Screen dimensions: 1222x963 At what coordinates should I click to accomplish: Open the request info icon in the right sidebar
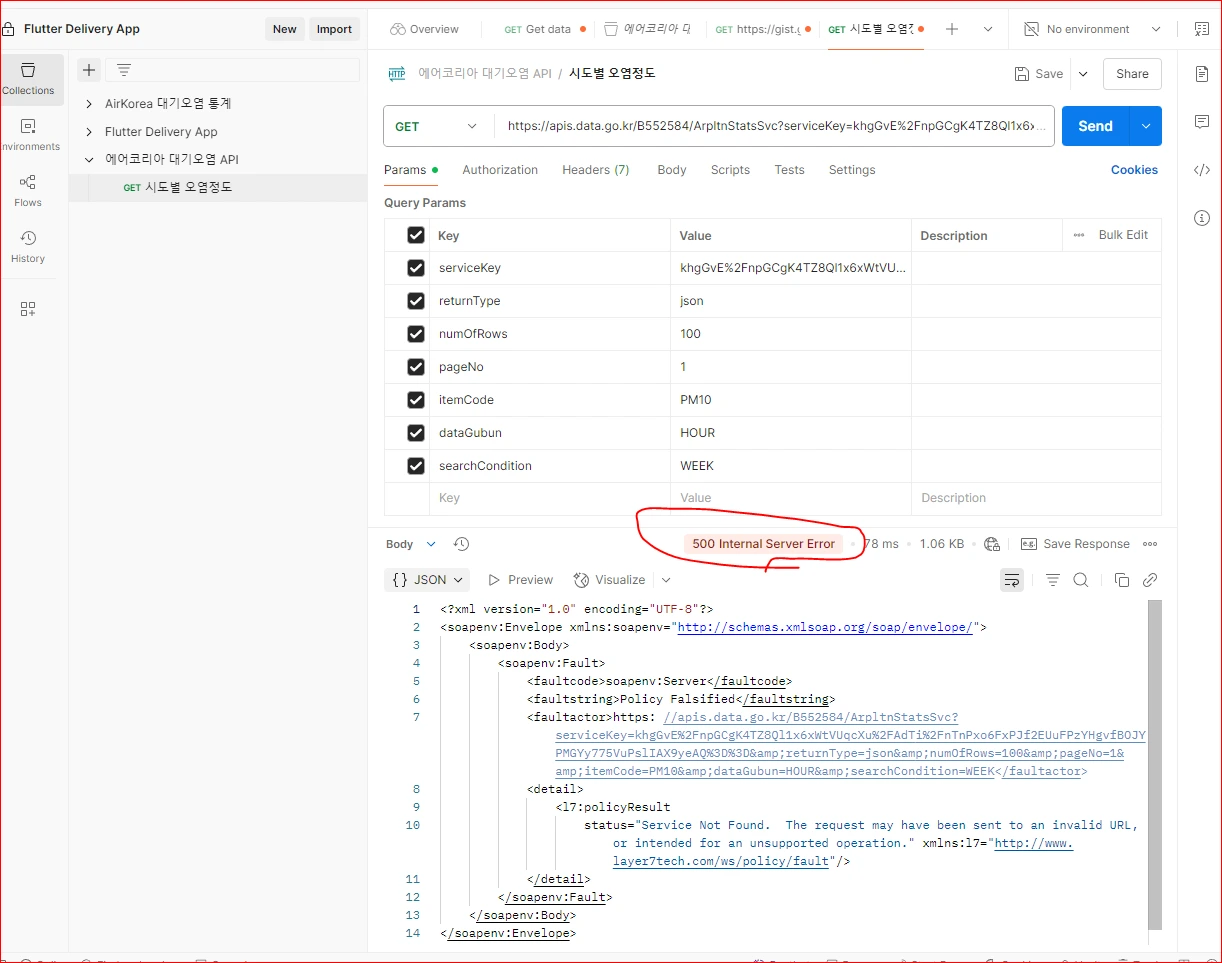tap(1202, 218)
